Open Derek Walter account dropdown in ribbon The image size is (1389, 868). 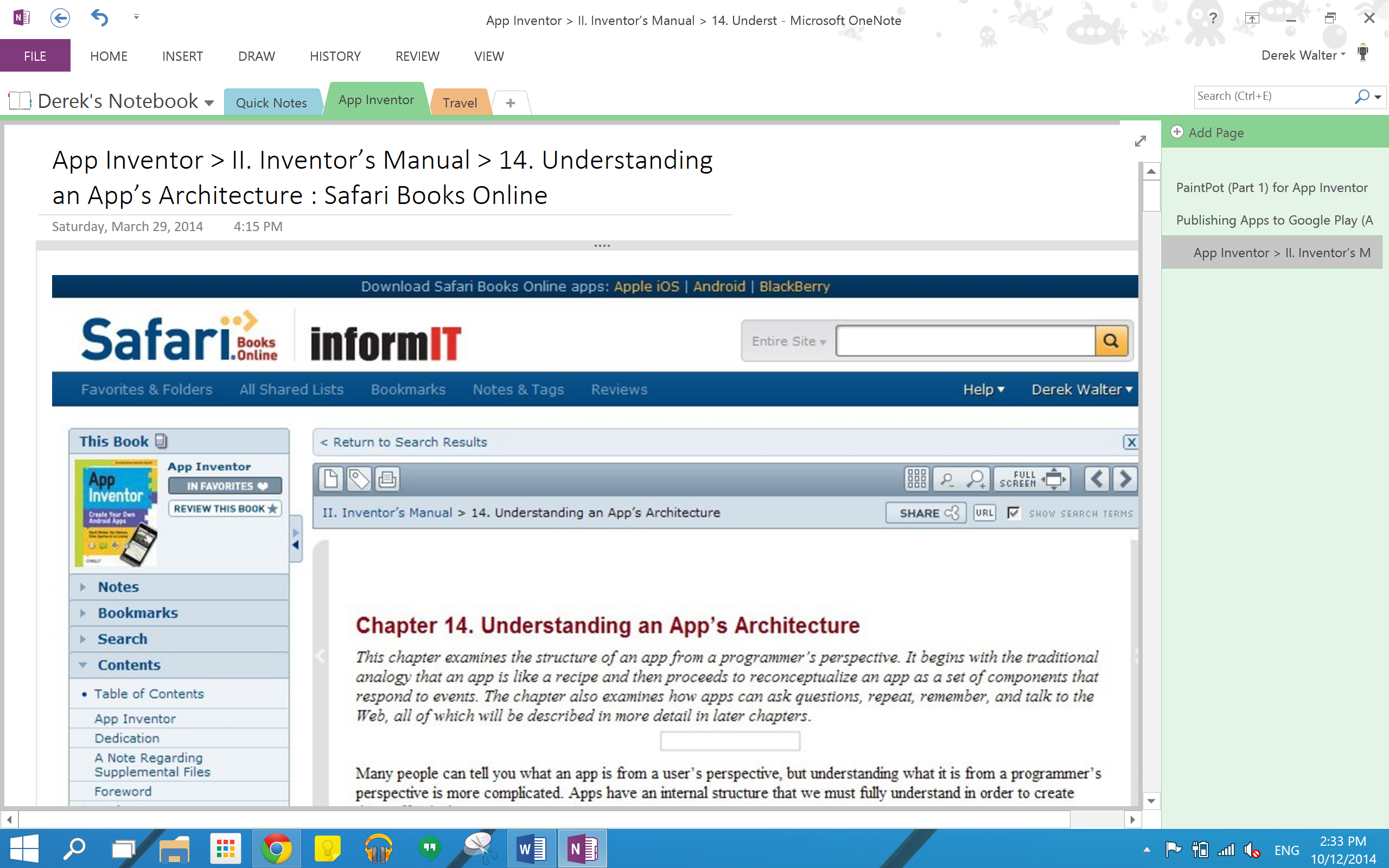coord(1303,56)
